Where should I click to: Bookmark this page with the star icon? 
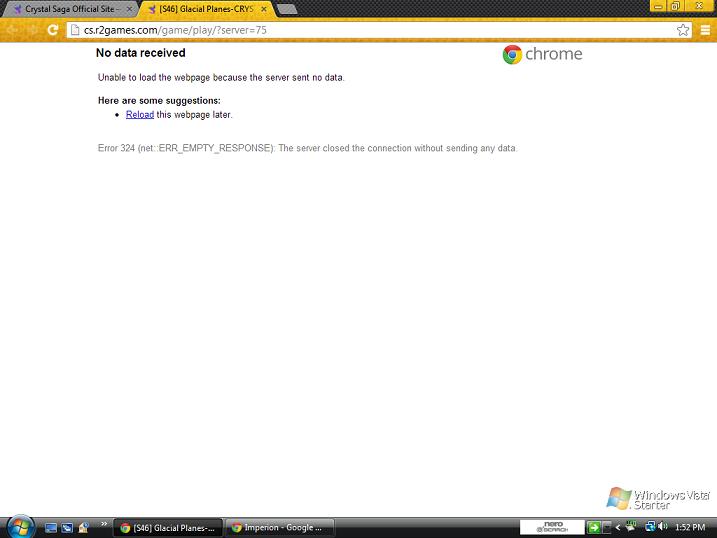683,30
